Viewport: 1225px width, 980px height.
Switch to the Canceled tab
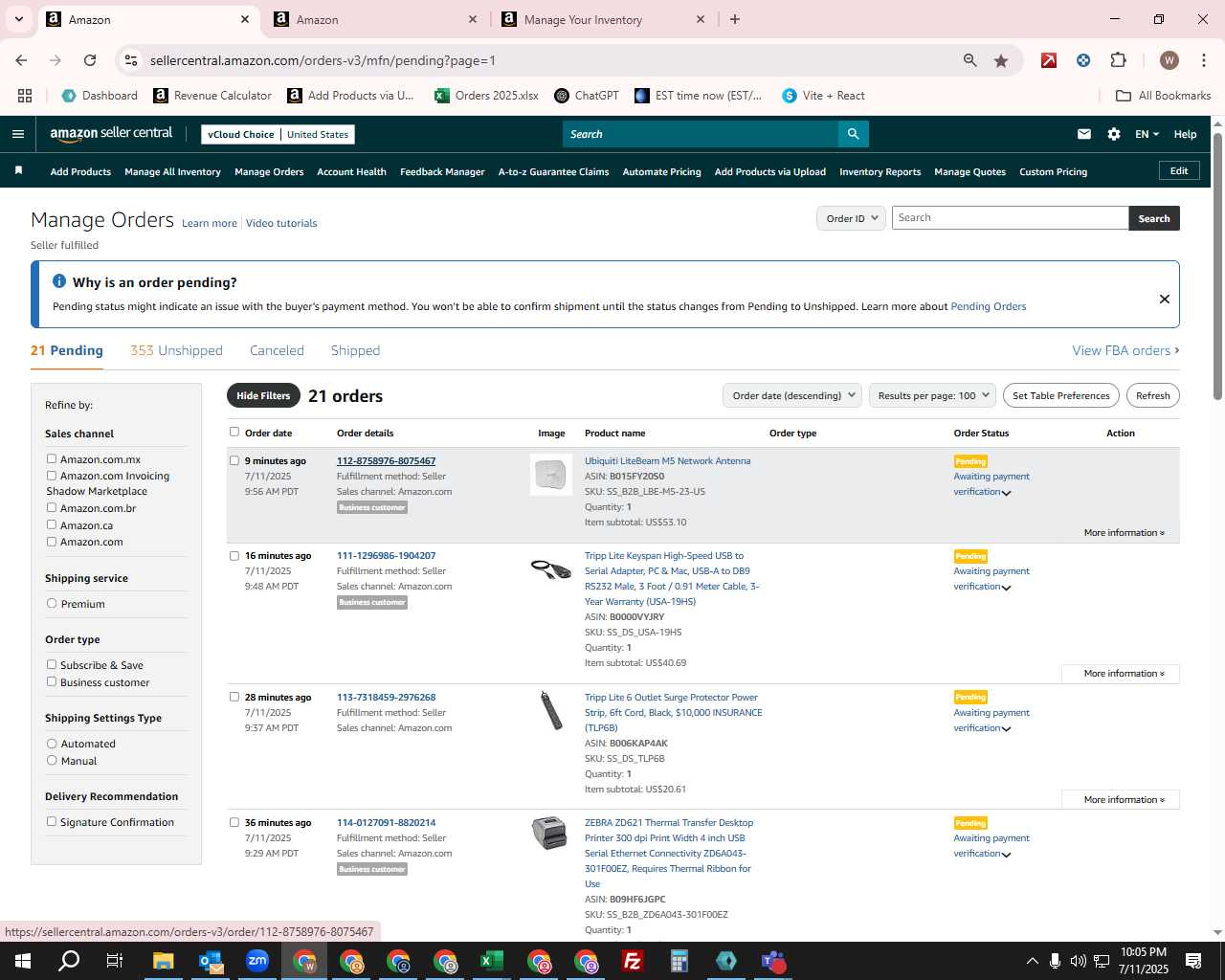(277, 350)
